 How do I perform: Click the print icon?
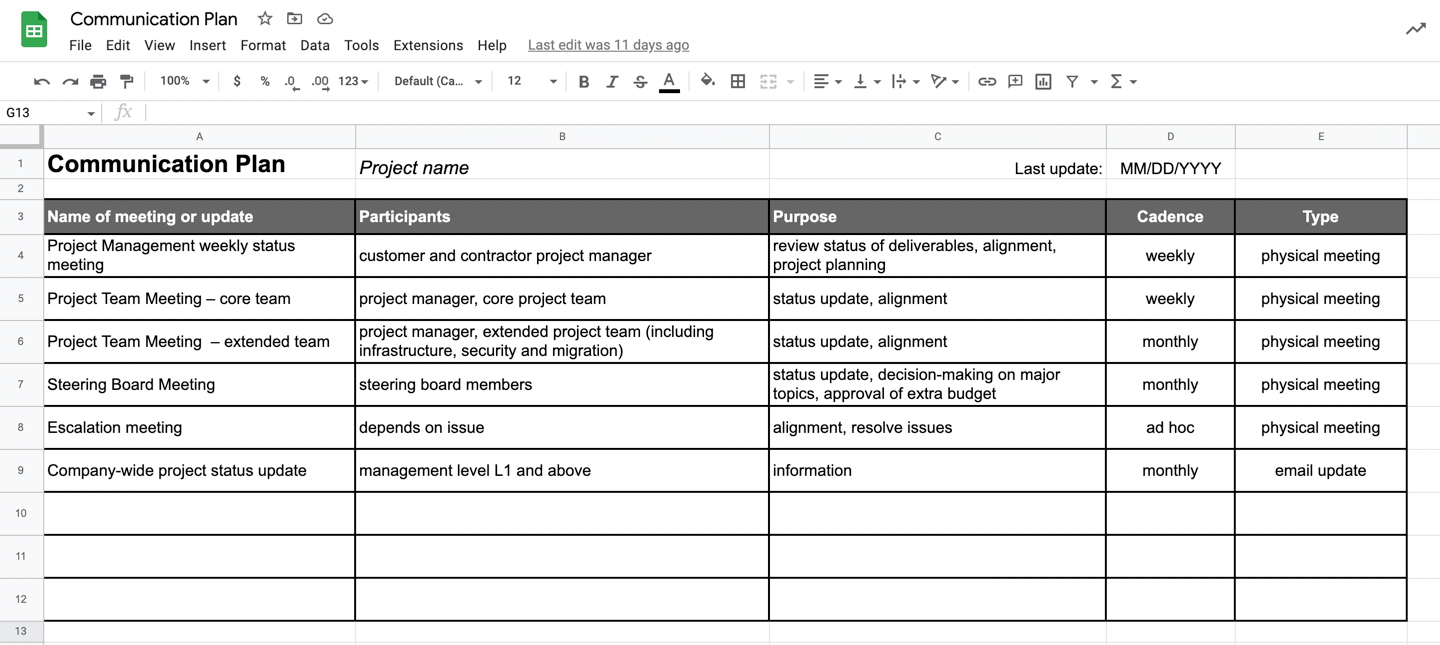pyautogui.click(x=98, y=82)
